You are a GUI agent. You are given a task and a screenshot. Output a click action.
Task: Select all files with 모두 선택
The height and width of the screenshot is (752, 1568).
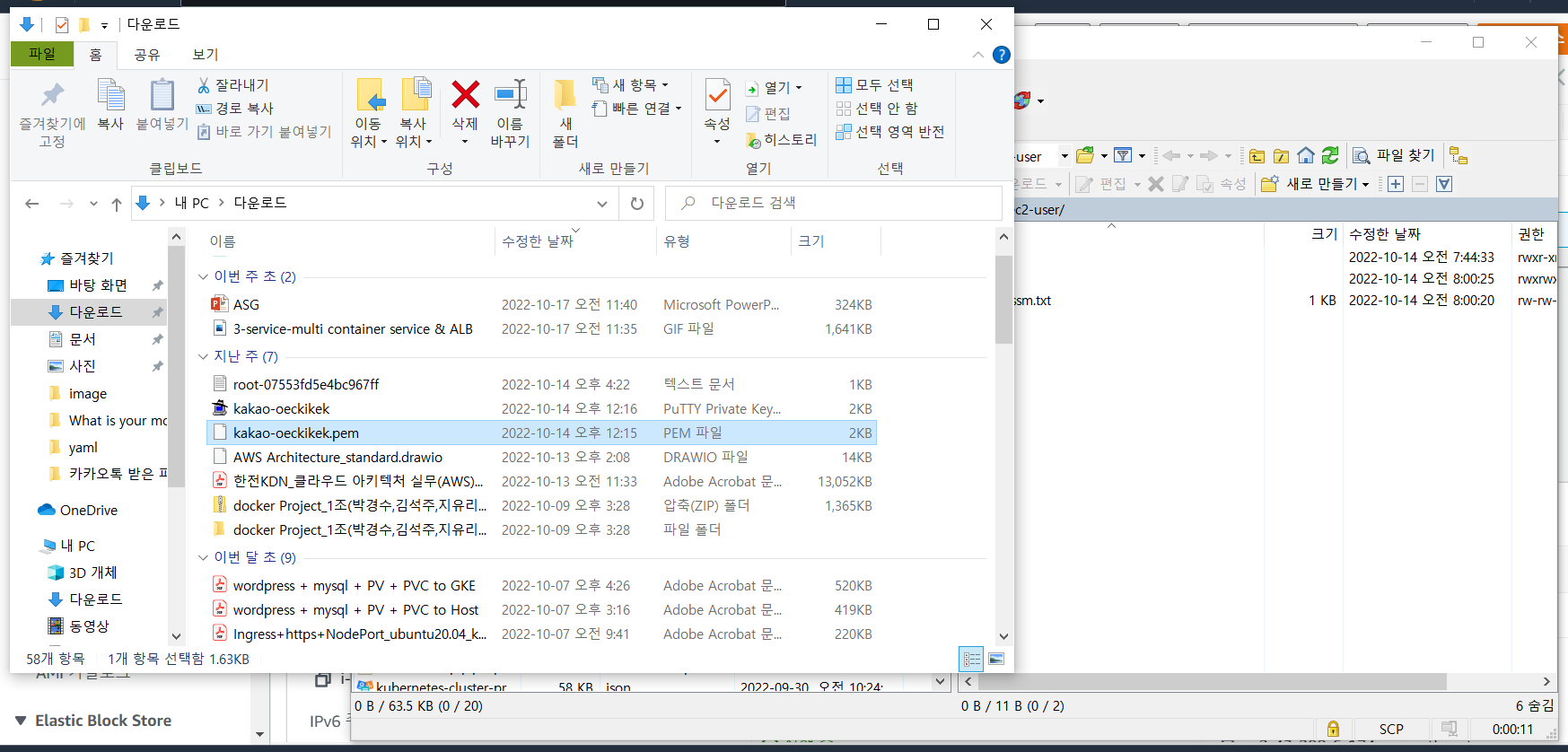click(874, 85)
